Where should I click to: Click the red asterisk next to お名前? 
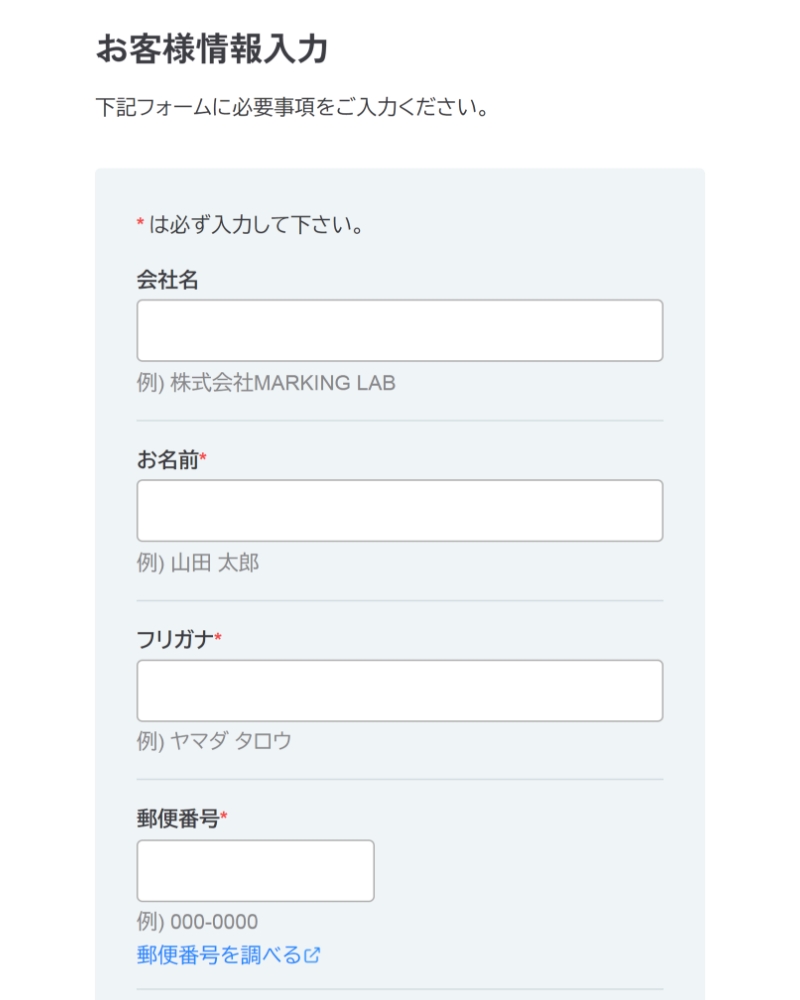(x=204, y=458)
